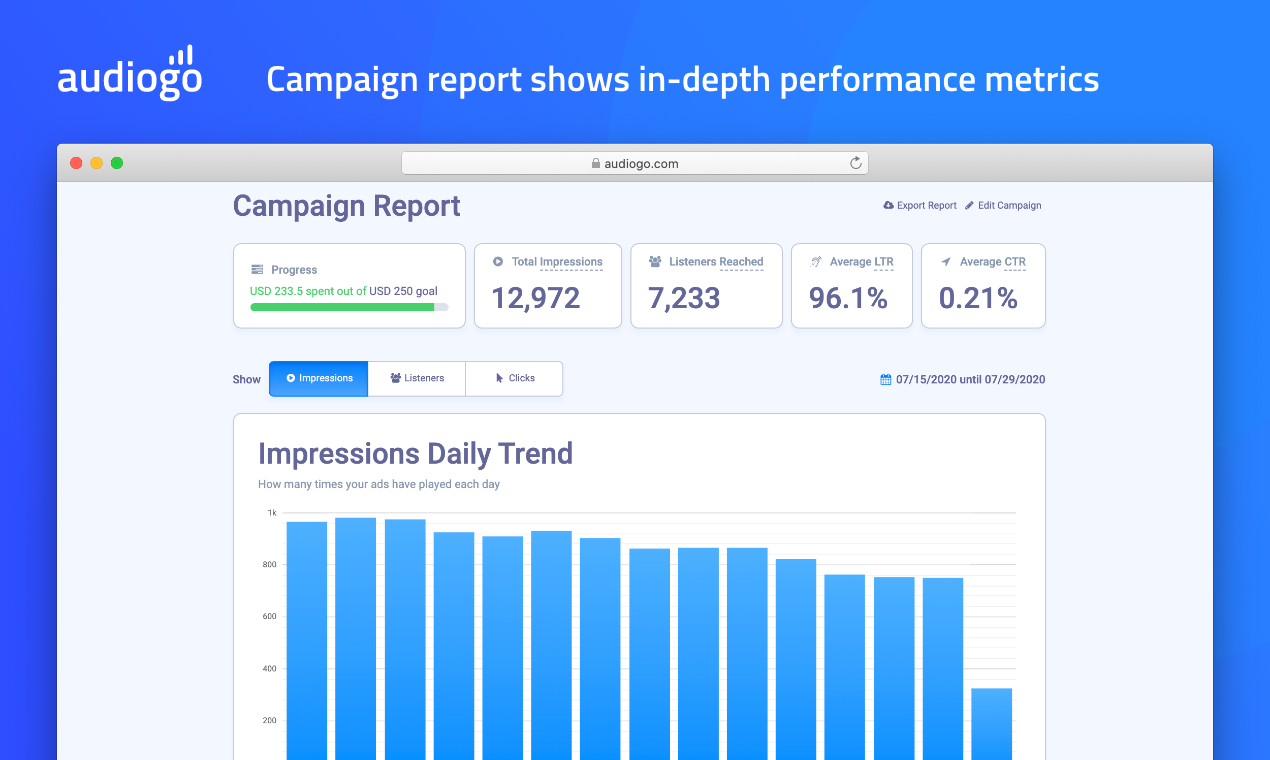Viewport: 1270px width, 760px height.
Task: Click the Export Report cloud icon
Action: [x=888, y=206]
